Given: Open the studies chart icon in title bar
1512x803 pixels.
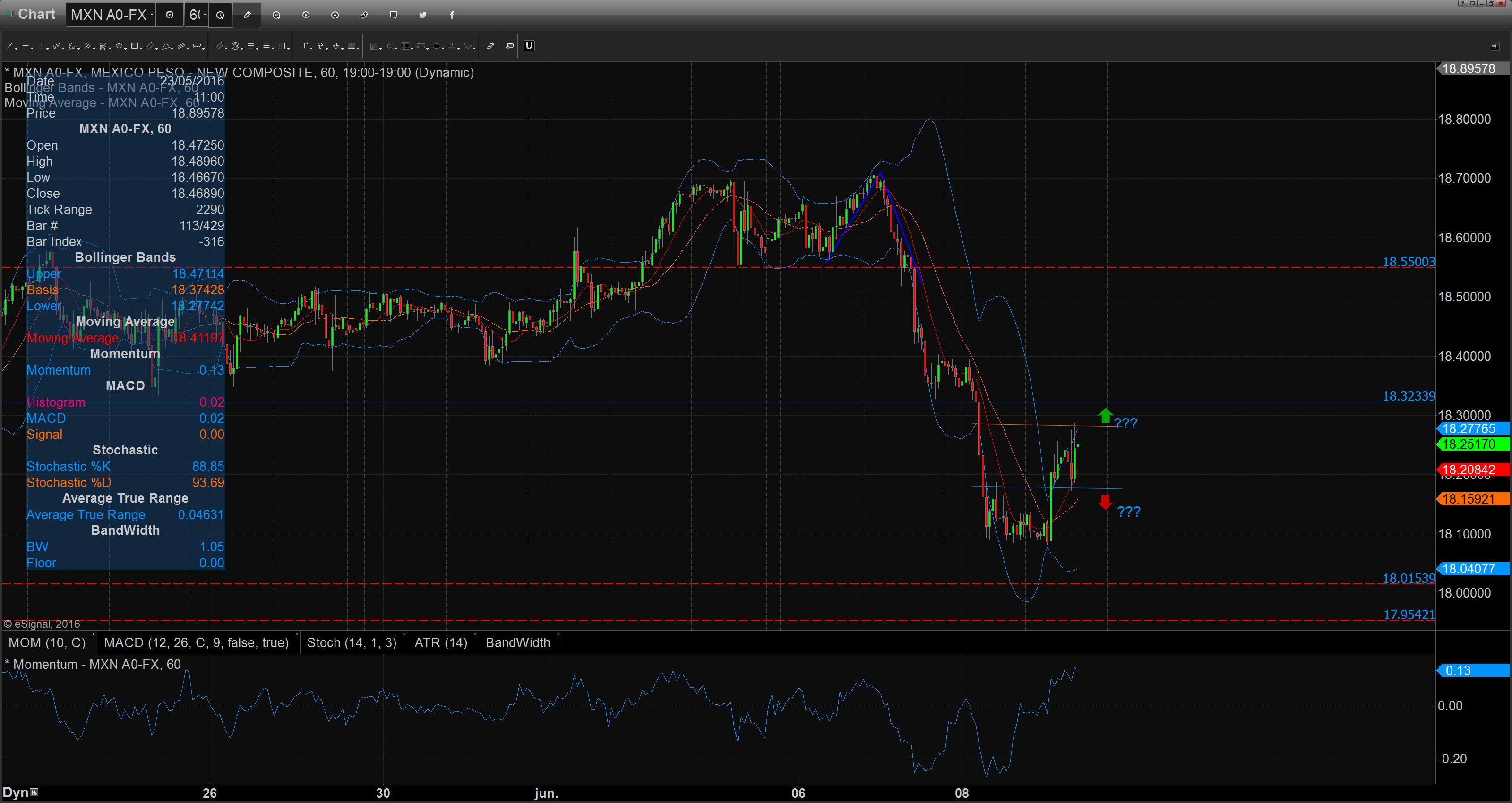Looking at the screenshot, I should pos(276,15).
